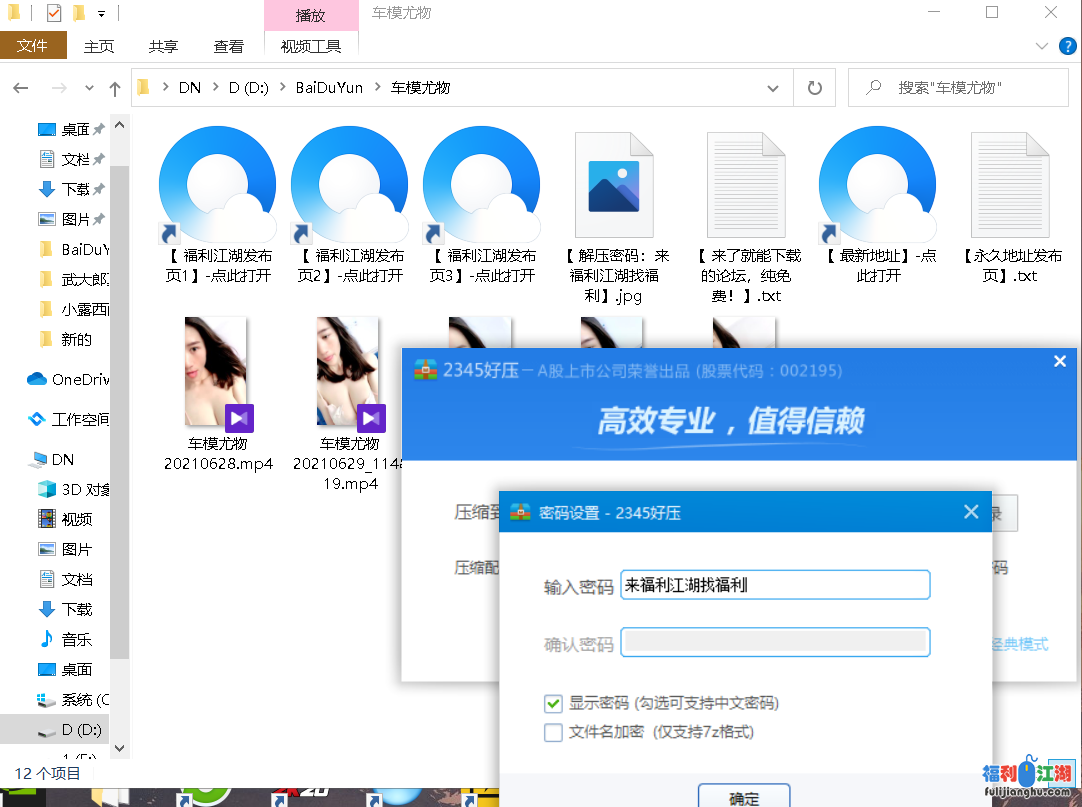Open the recent locations dropdown arrow
This screenshot has height=807, width=1082.
pyautogui.click(x=90, y=88)
